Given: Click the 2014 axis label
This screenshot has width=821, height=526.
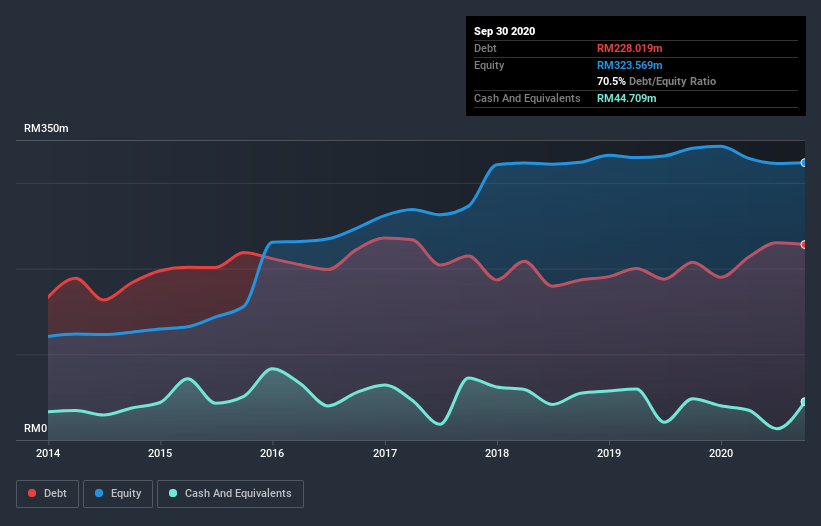Looking at the screenshot, I should [x=48, y=453].
